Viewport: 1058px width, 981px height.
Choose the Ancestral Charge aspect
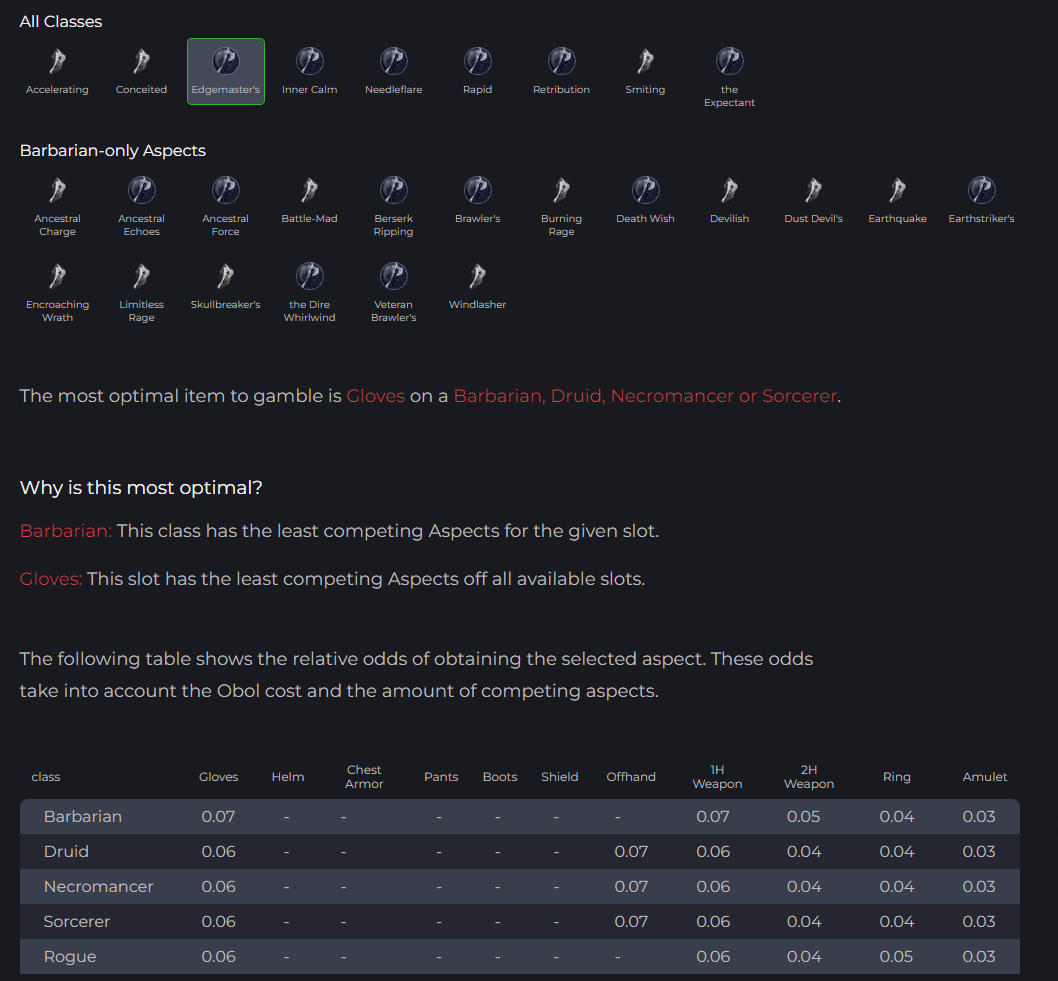57,190
